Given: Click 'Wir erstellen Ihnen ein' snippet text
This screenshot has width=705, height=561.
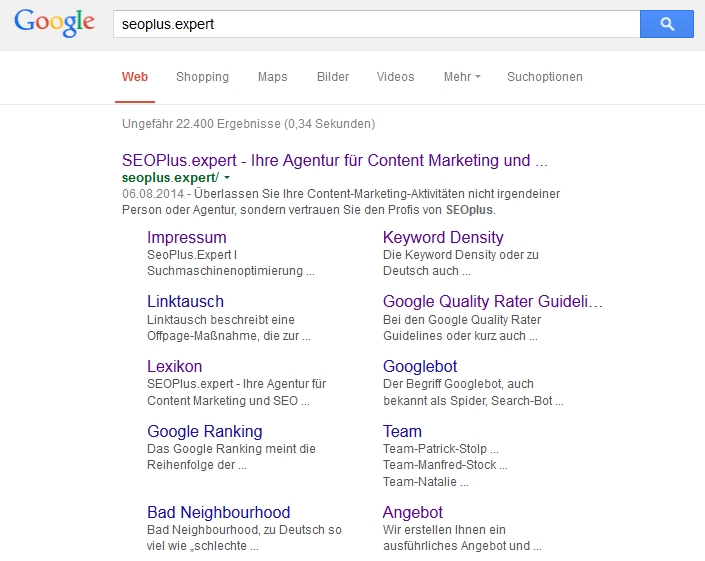Looking at the screenshot, I should click(444, 530).
